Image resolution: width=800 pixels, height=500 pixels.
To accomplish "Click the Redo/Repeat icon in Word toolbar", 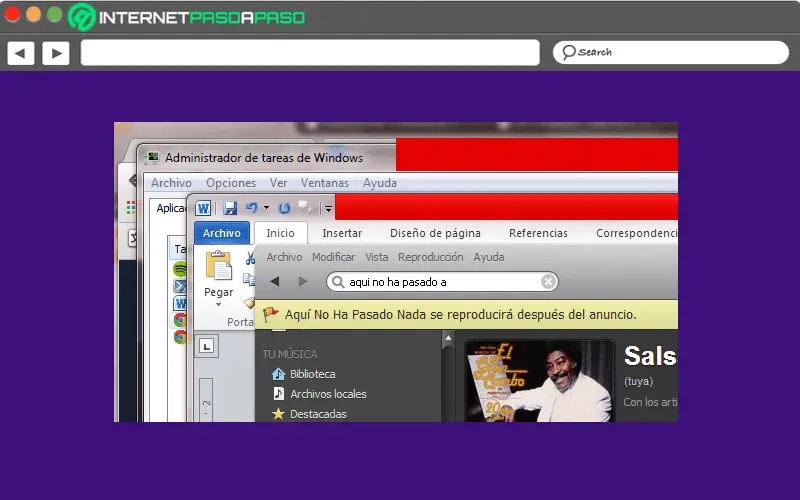I will click(284, 208).
